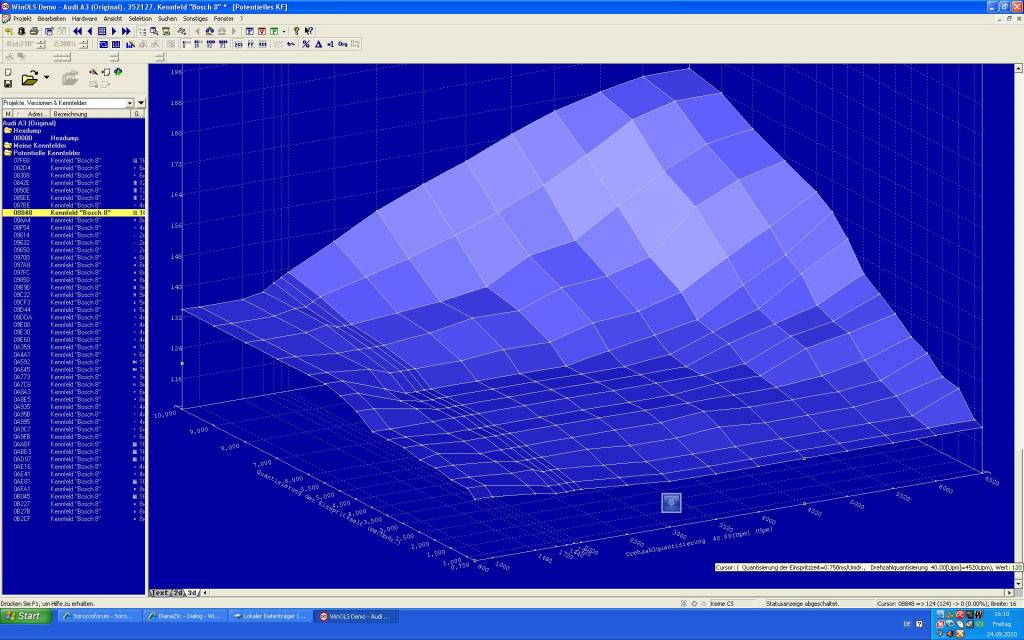Open the Hardware menu
The width and height of the screenshot is (1024, 640).
[x=84, y=18]
